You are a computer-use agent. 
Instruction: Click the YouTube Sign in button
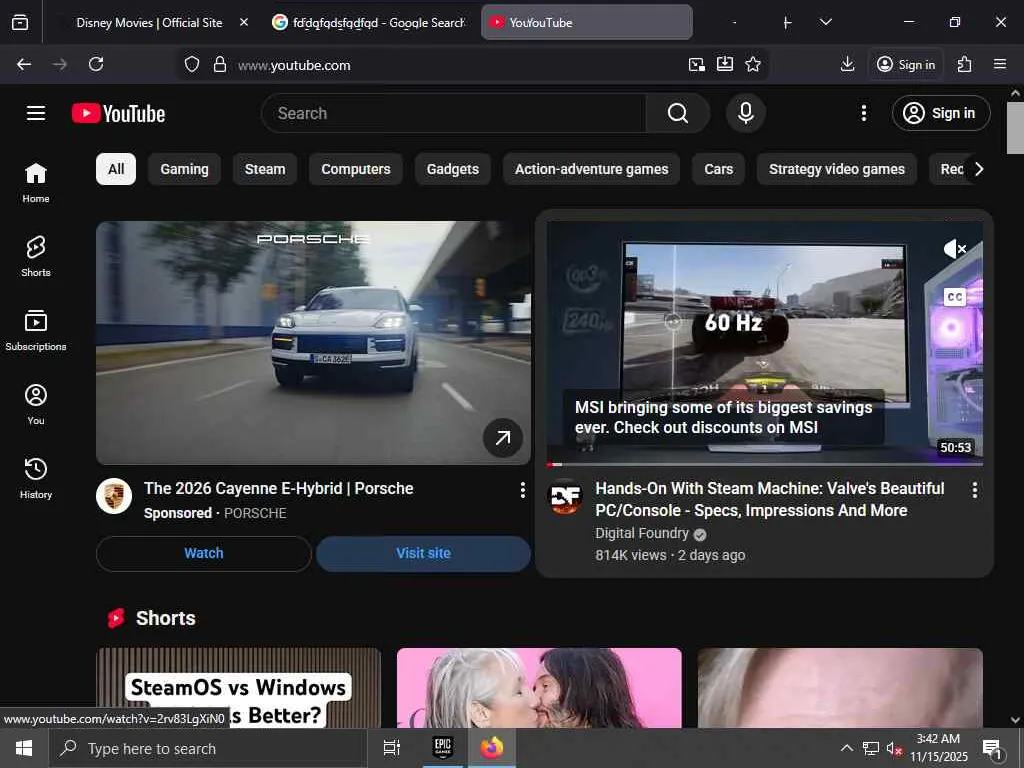[940, 113]
